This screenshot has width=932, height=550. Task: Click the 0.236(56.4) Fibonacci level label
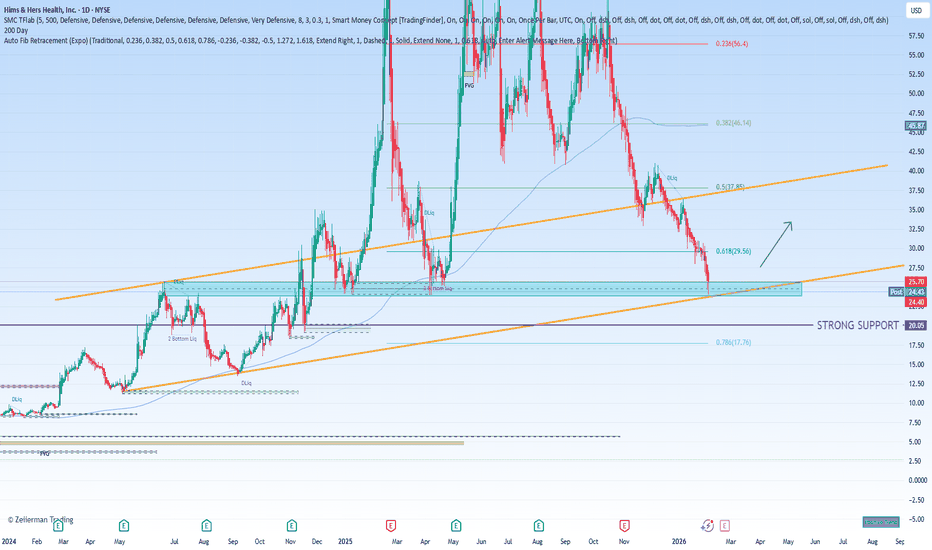(732, 43)
